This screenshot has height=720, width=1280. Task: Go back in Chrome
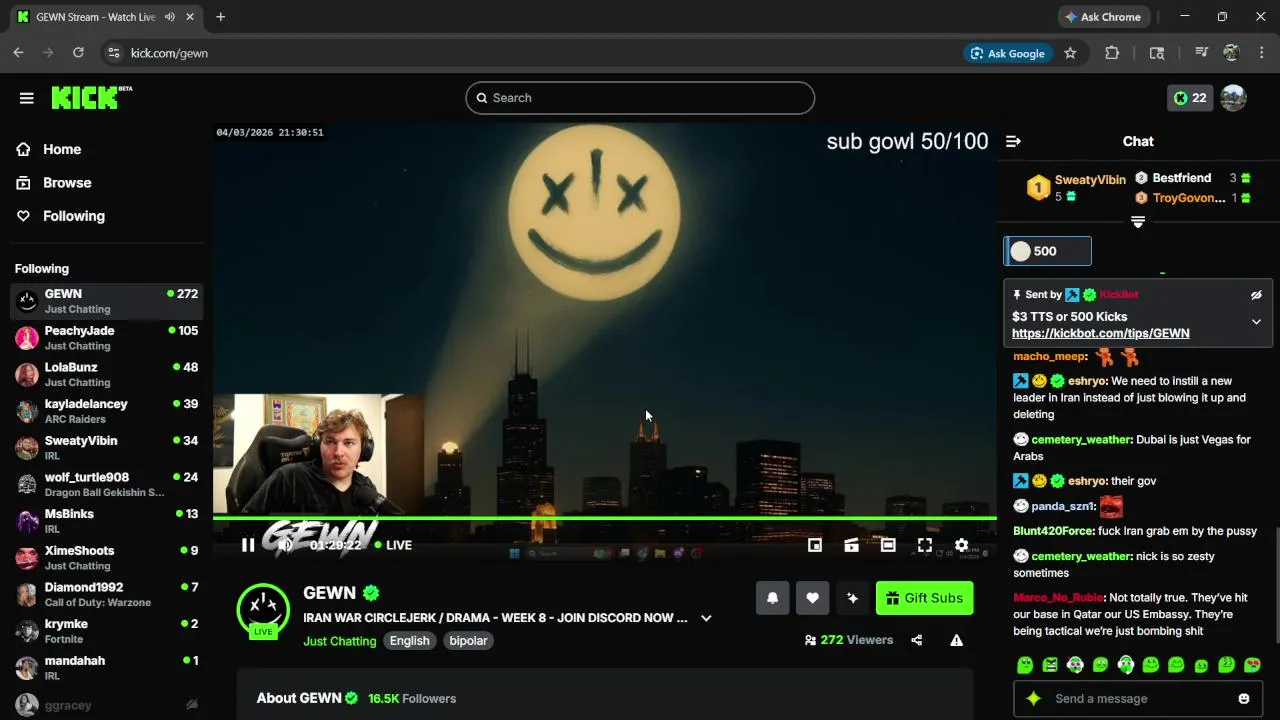click(18, 53)
